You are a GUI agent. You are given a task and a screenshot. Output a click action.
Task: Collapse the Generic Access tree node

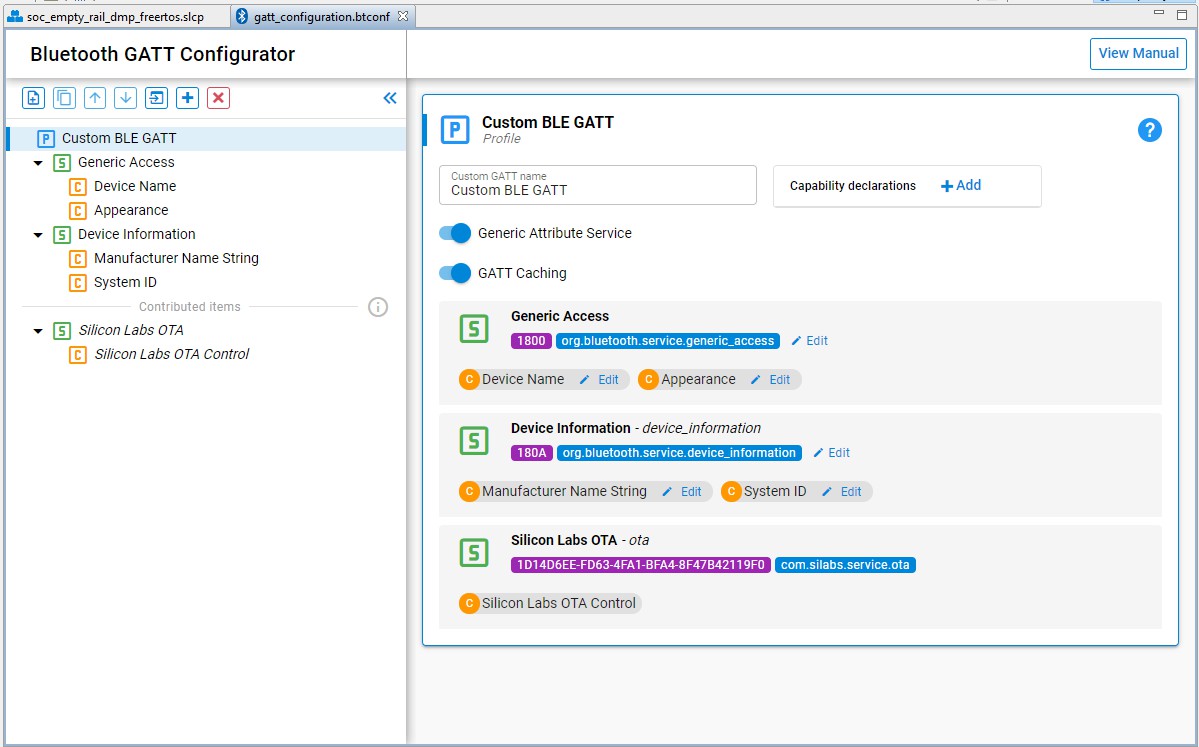[x=38, y=163]
